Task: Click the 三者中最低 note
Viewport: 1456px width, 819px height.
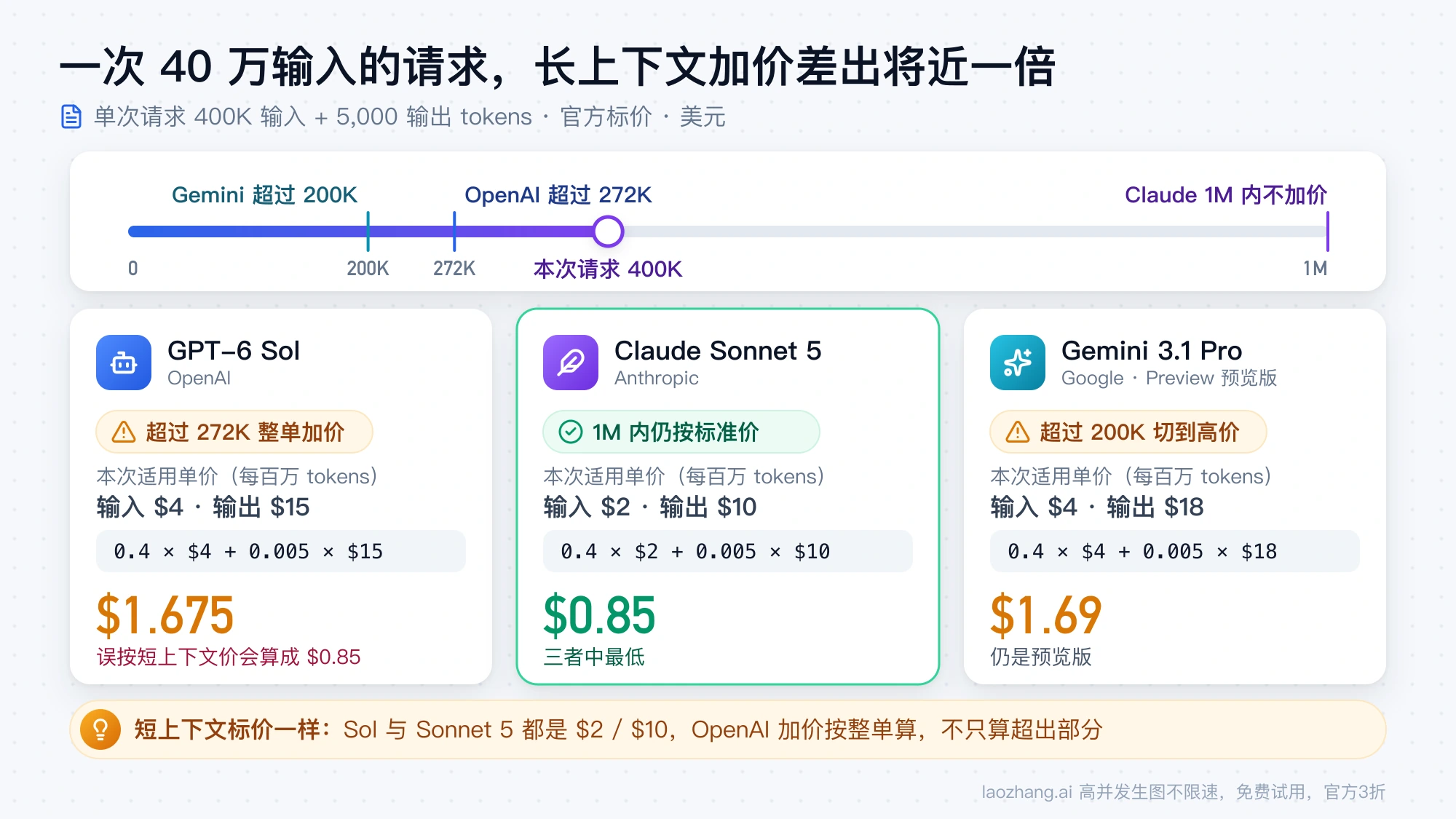Action: [x=594, y=657]
